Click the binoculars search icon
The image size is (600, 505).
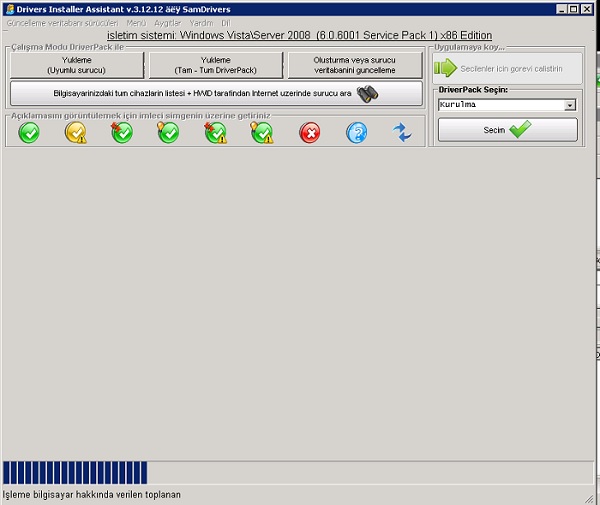point(367,93)
